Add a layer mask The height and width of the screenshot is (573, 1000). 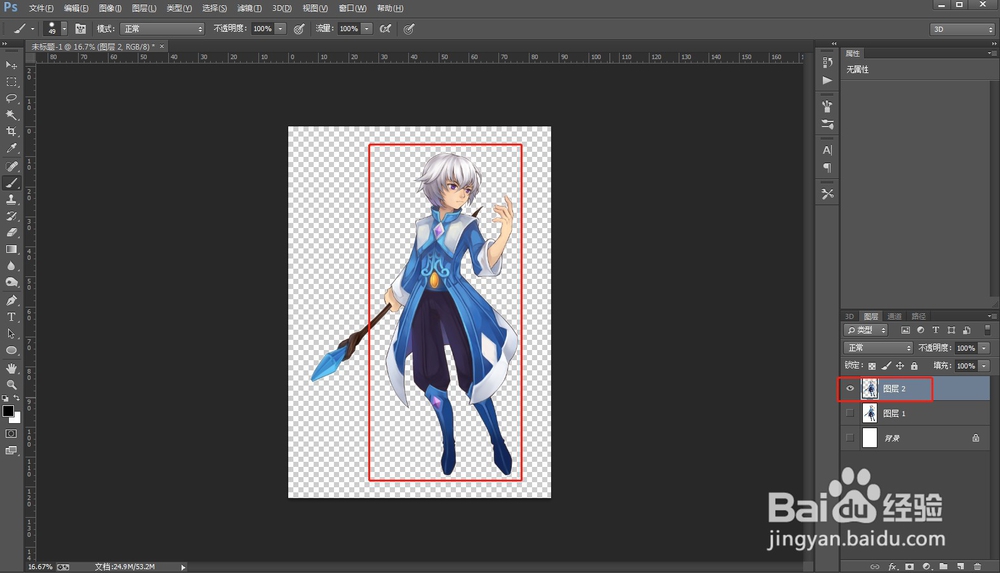[909, 567]
